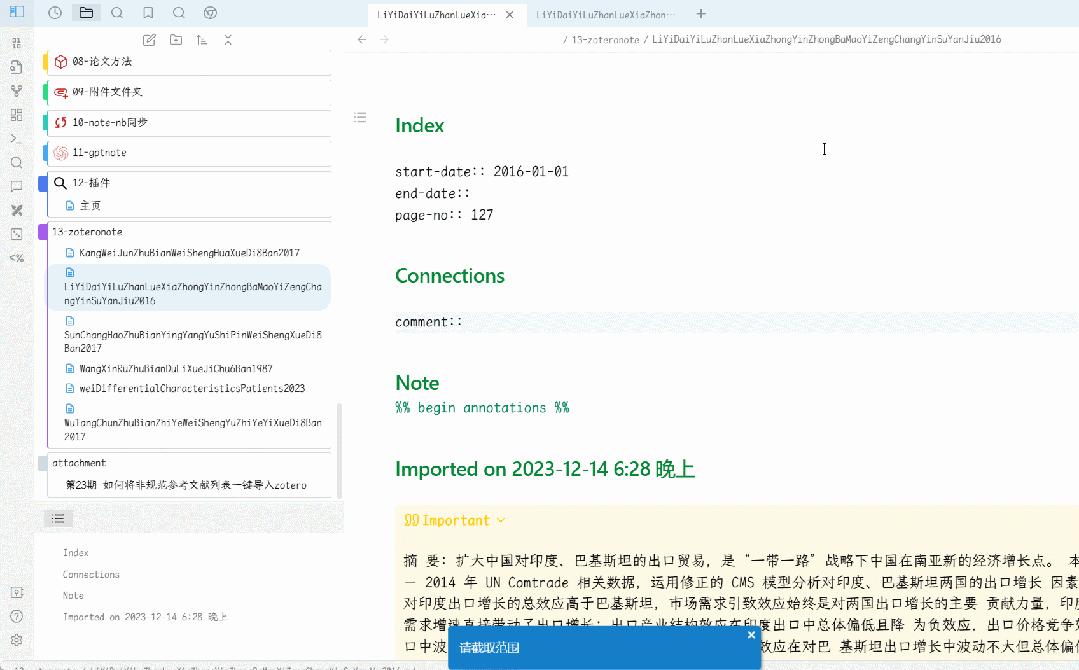
Task: Create a new note with the pencil icon
Action: coord(148,39)
